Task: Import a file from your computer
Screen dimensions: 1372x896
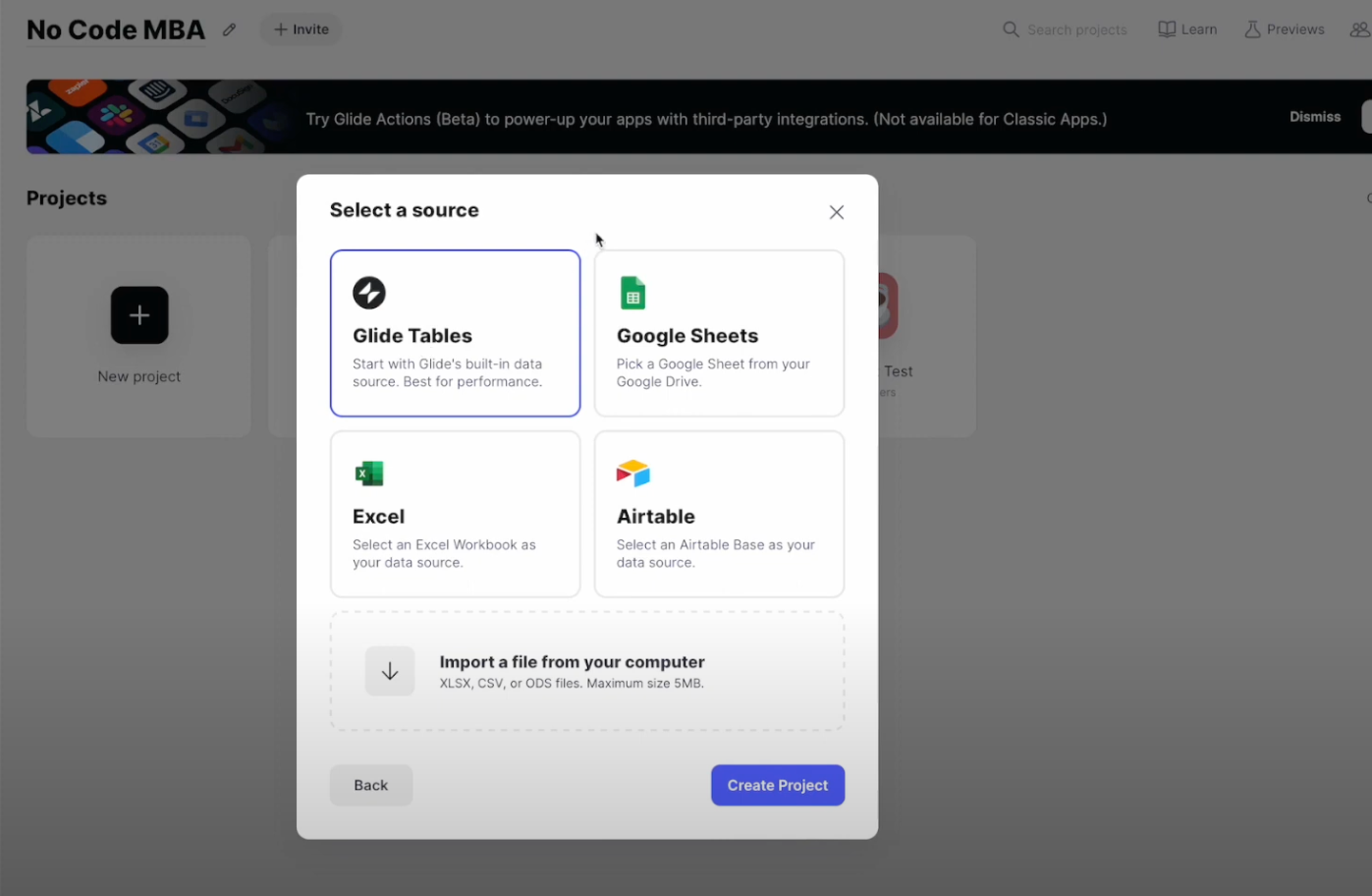Action: click(587, 671)
